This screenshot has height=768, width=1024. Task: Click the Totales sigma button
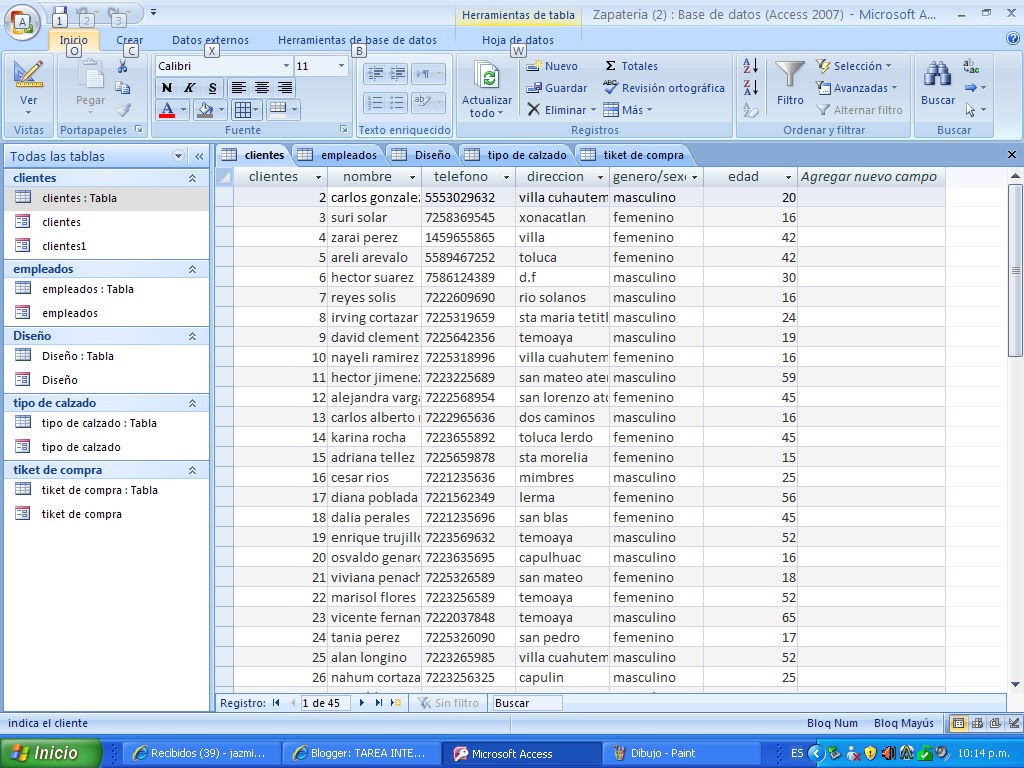(631, 66)
